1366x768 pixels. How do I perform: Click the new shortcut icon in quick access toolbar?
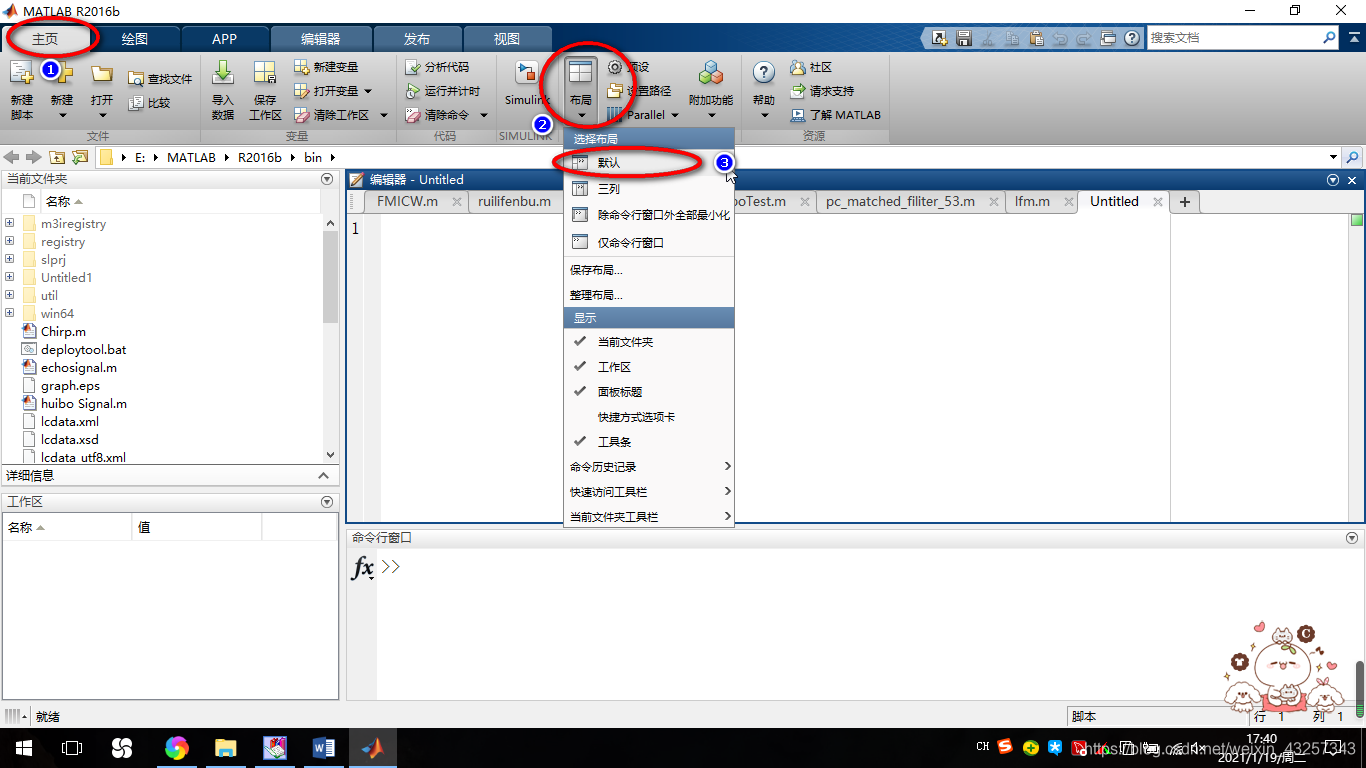click(x=939, y=38)
